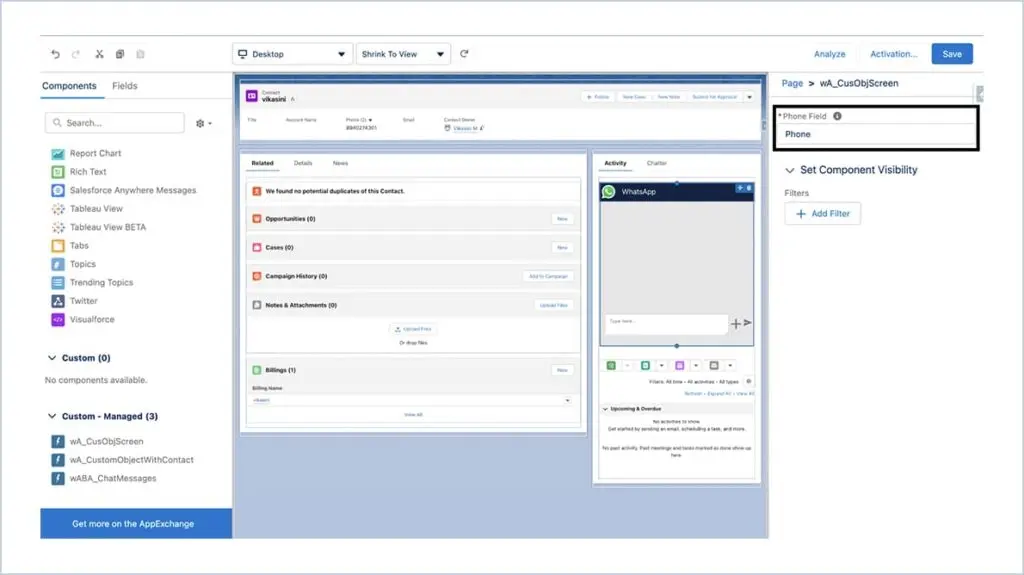Show Phone Field info tooltip
The width and height of the screenshot is (1024, 575).
point(837,116)
